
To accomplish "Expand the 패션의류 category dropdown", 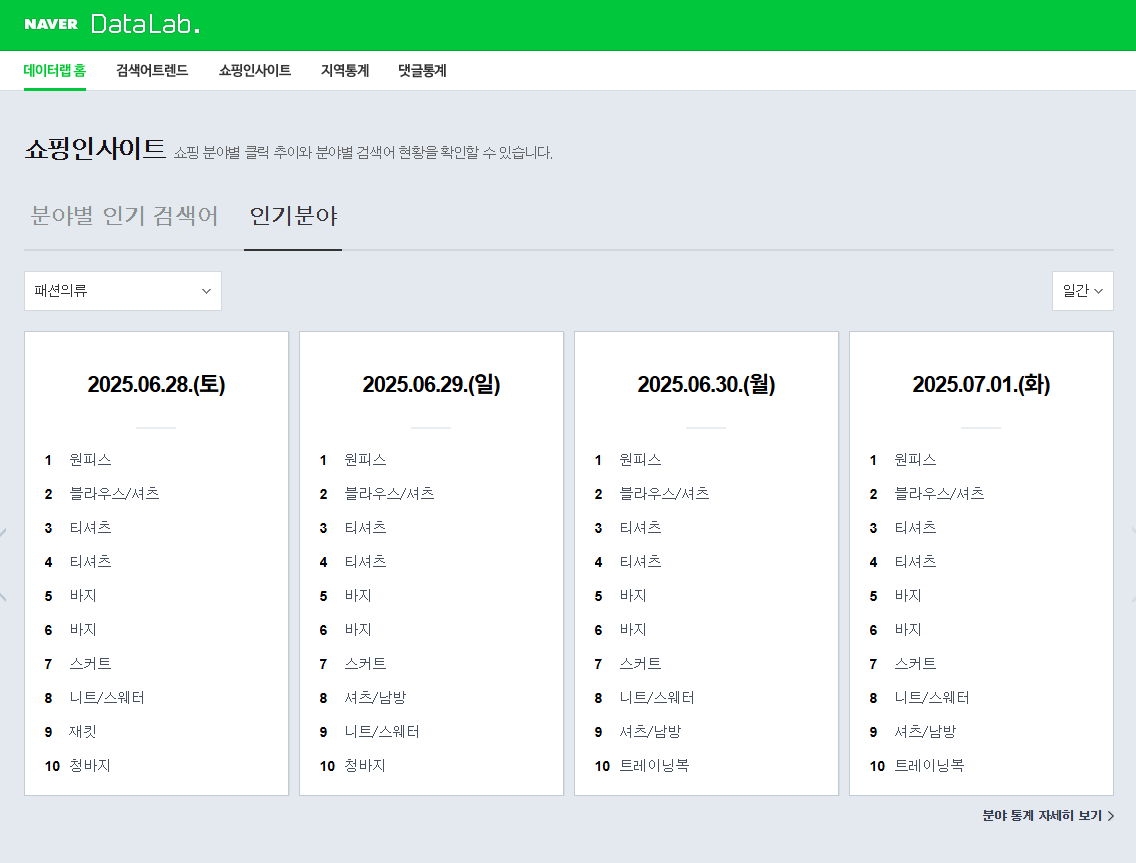I will [x=123, y=291].
